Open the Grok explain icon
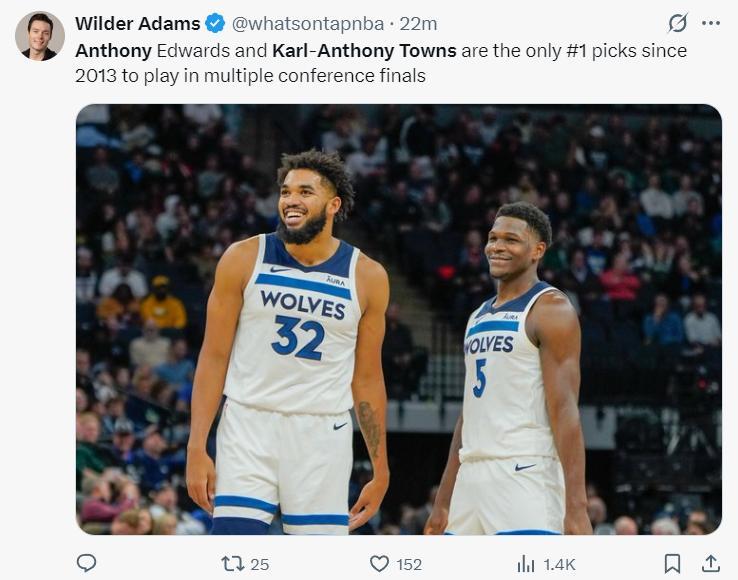The height and width of the screenshot is (580, 738). point(678,23)
